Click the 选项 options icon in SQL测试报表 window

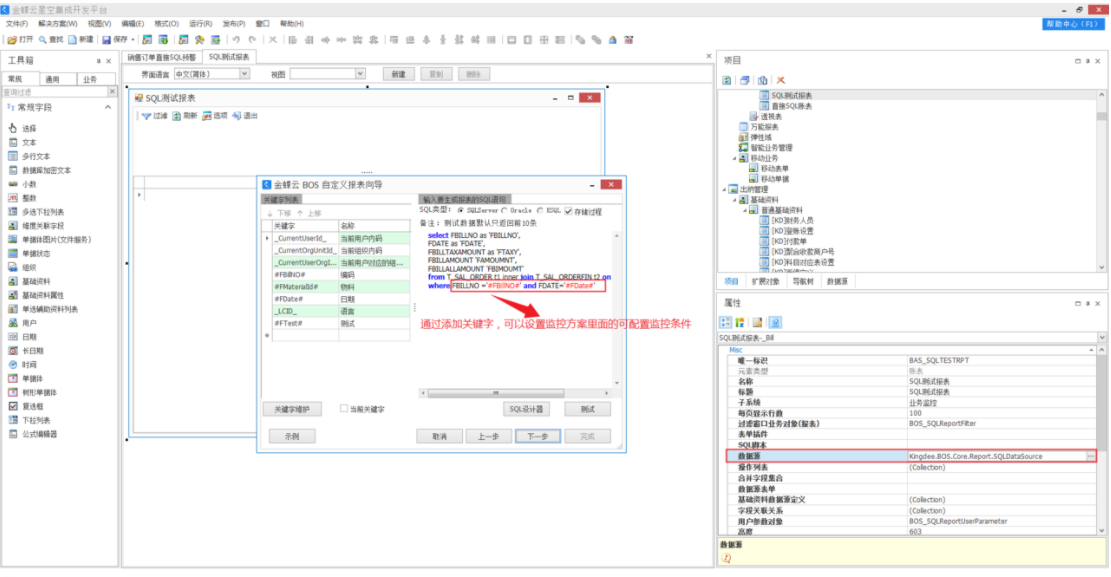(x=206, y=116)
